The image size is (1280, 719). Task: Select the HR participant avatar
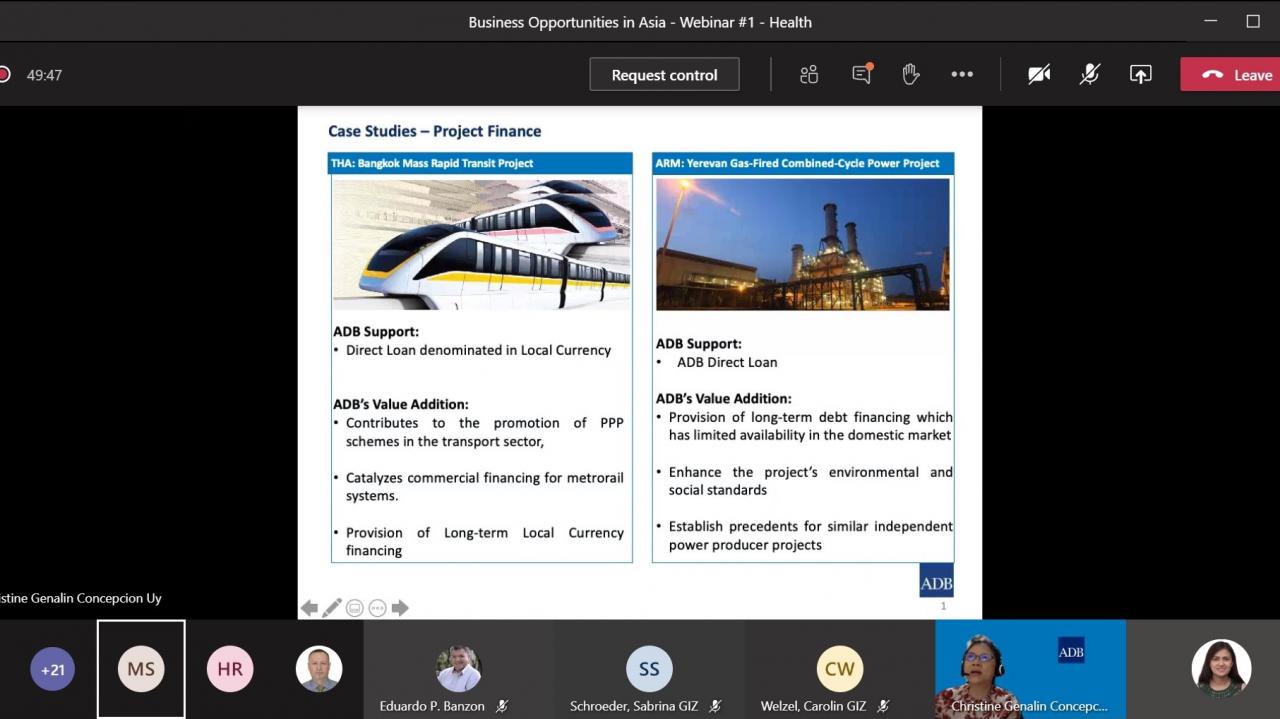click(x=230, y=669)
